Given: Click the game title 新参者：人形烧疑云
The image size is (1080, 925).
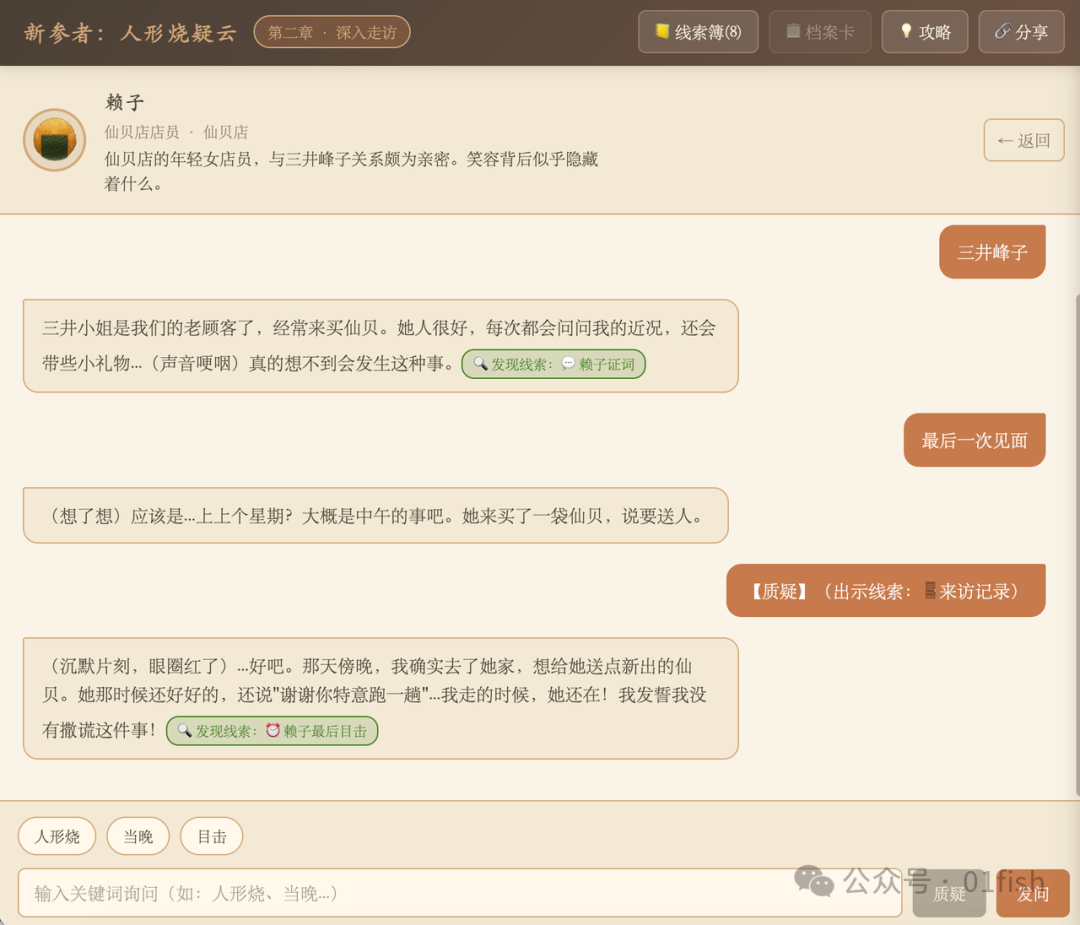Looking at the screenshot, I should 130,32.
